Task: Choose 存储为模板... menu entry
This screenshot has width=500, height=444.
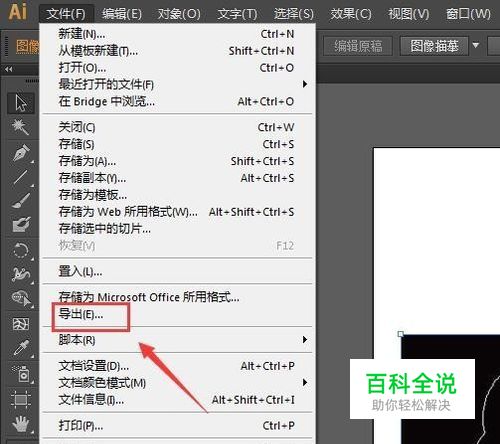Action: tap(177, 195)
